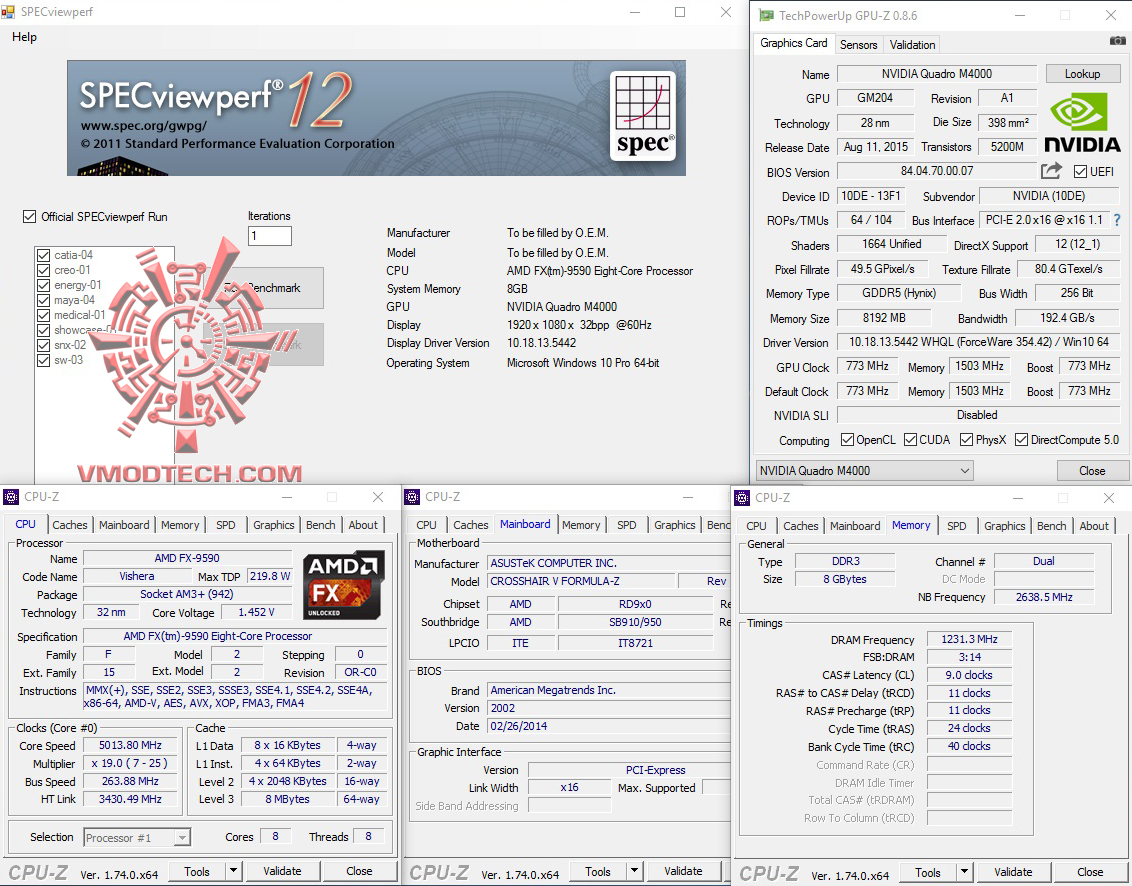Click the NVIDIA logo in GPU-Z

[x=1082, y=123]
